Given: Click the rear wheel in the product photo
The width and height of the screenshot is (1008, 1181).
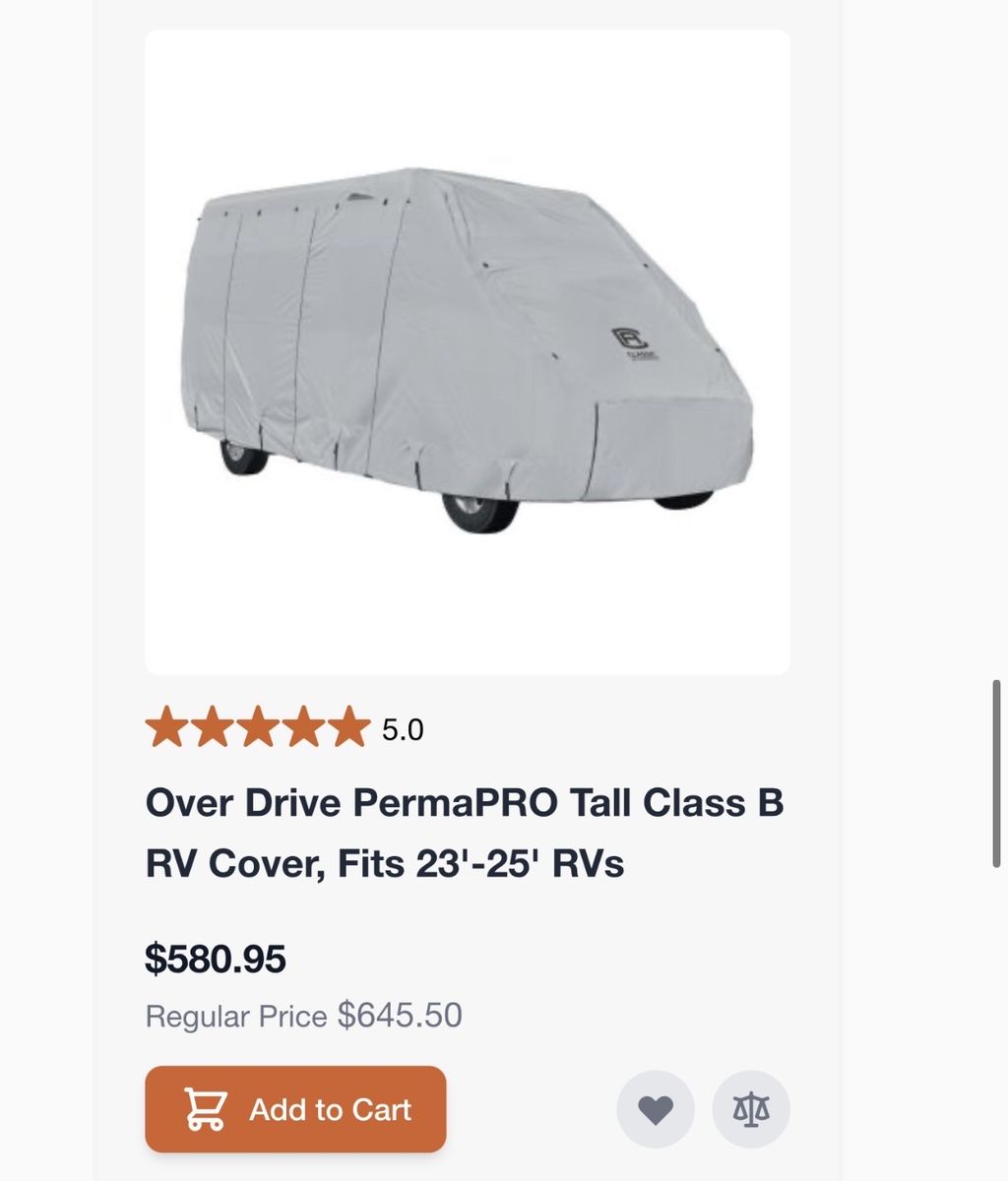Looking at the screenshot, I should (242, 458).
